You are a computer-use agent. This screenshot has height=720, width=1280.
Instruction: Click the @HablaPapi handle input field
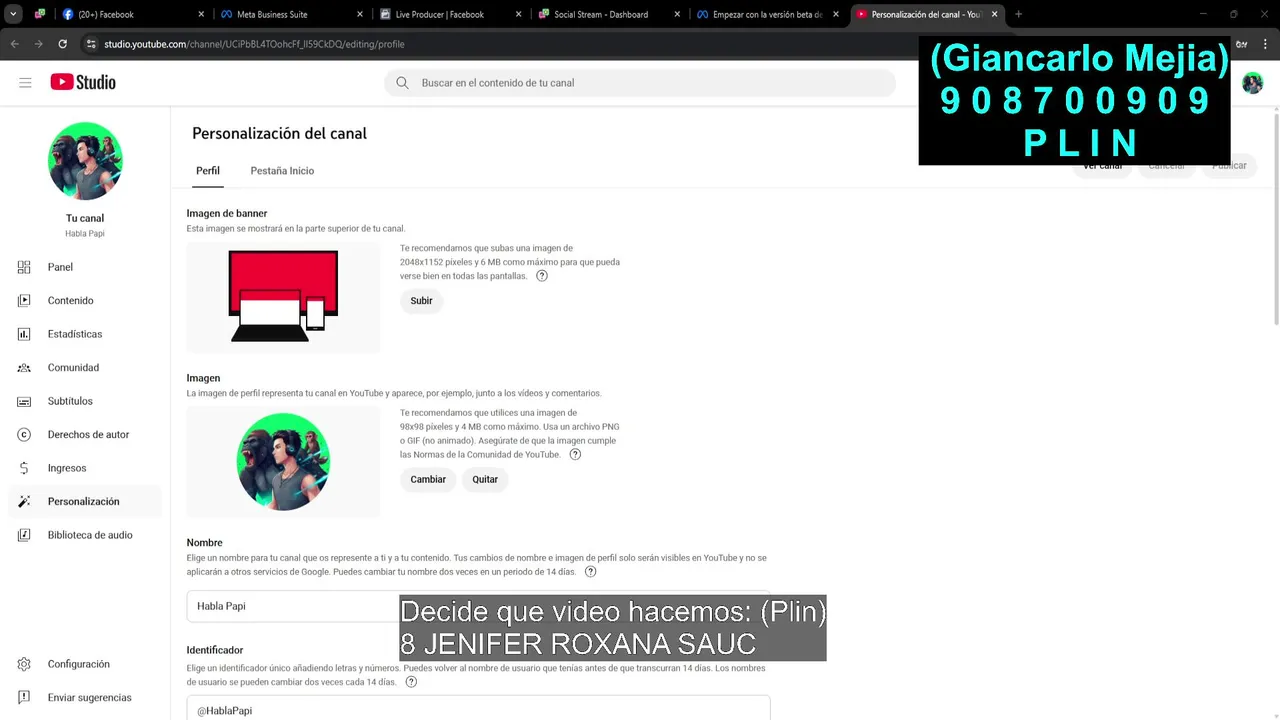click(478, 709)
